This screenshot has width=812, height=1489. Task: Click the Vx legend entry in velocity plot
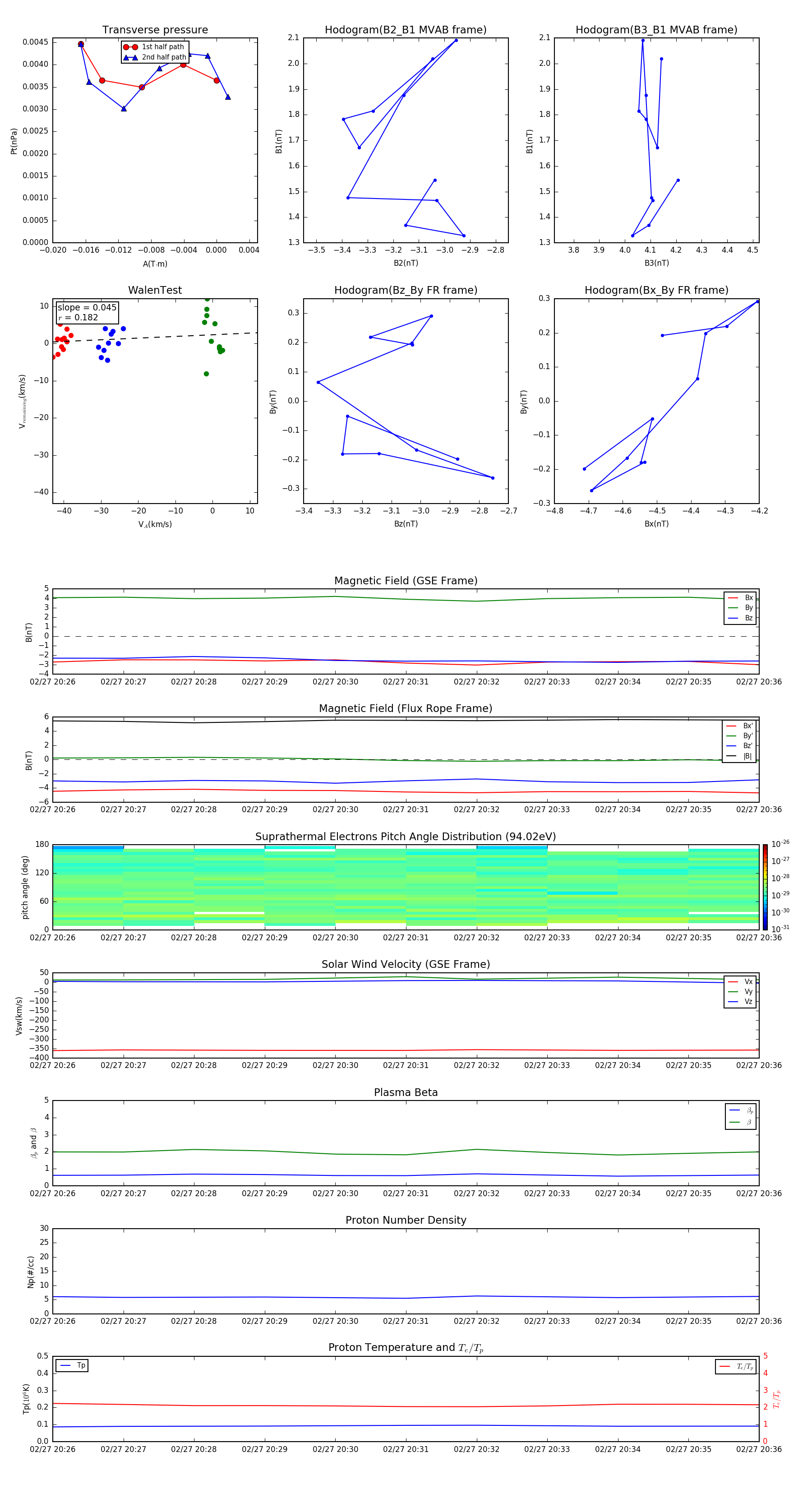pyautogui.click(x=740, y=981)
